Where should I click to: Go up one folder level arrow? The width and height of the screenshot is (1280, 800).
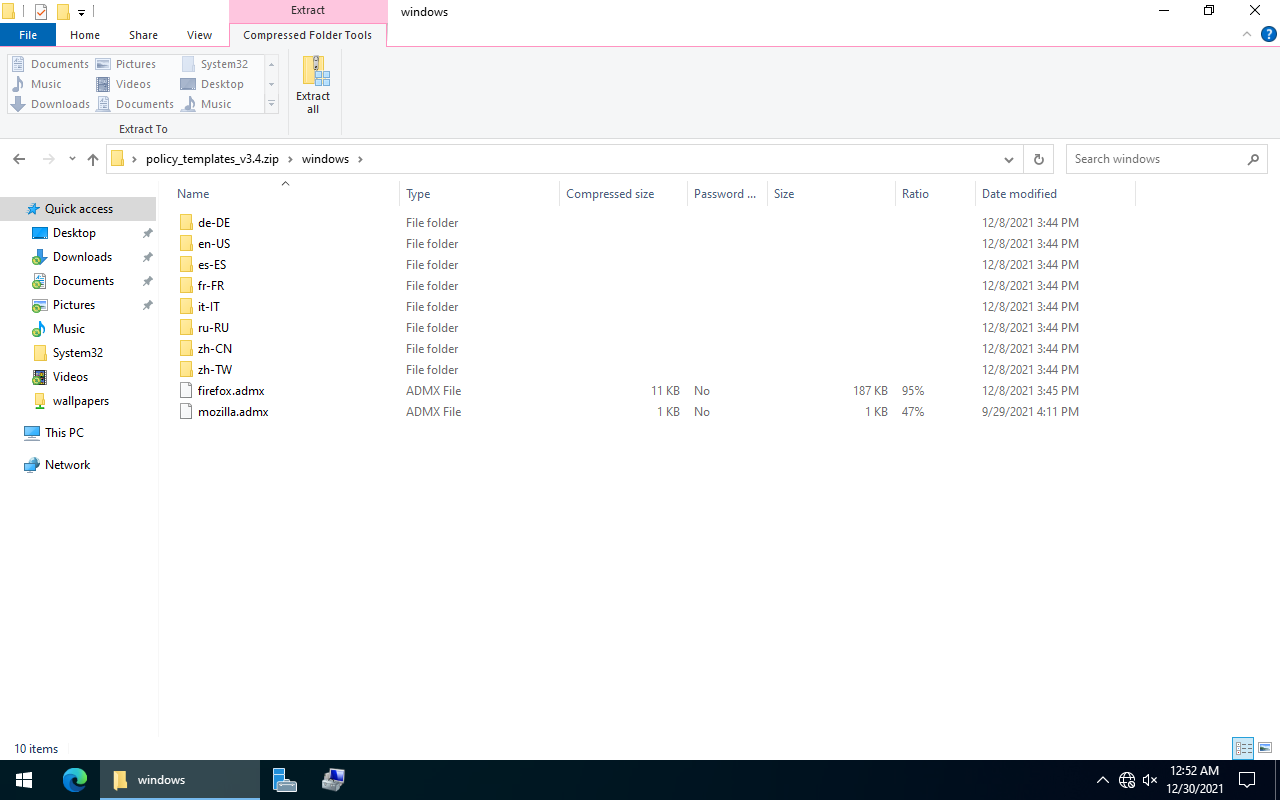click(93, 159)
